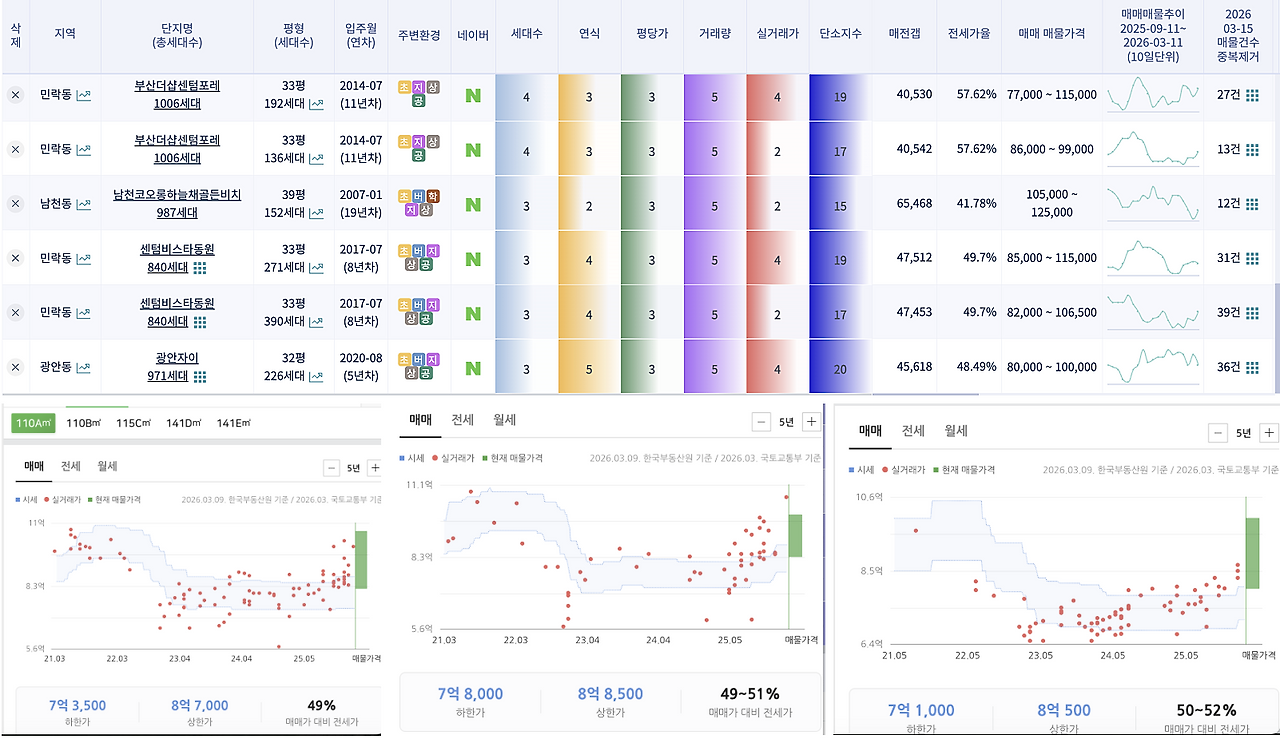The height and width of the screenshot is (743, 1280).
Task: Toggle the 실거래가 legend in the middle chart
Action: (x=457, y=458)
